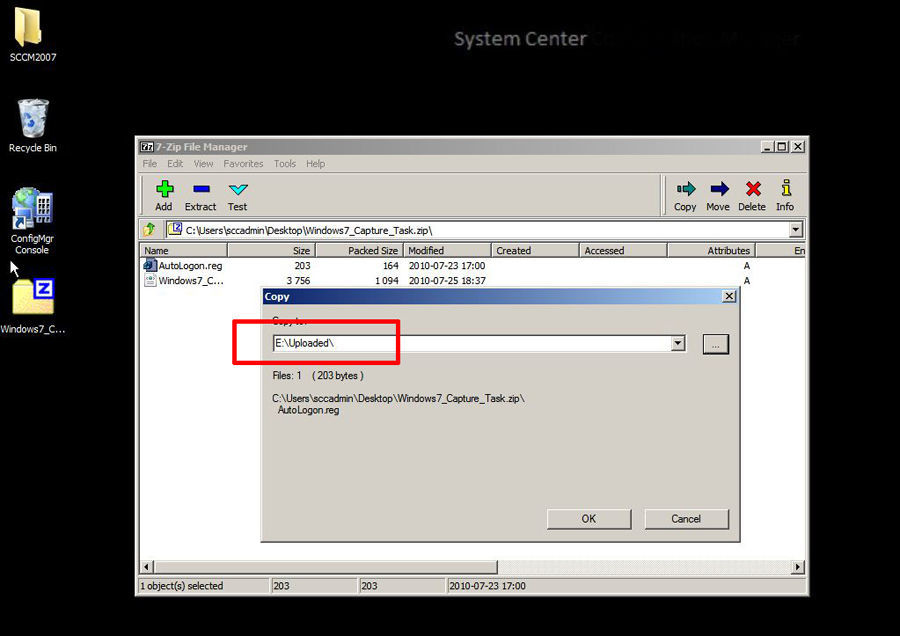Click the horizontal scrollbar thumb
This screenshot has width=900, height=636.
pos(325,567)
